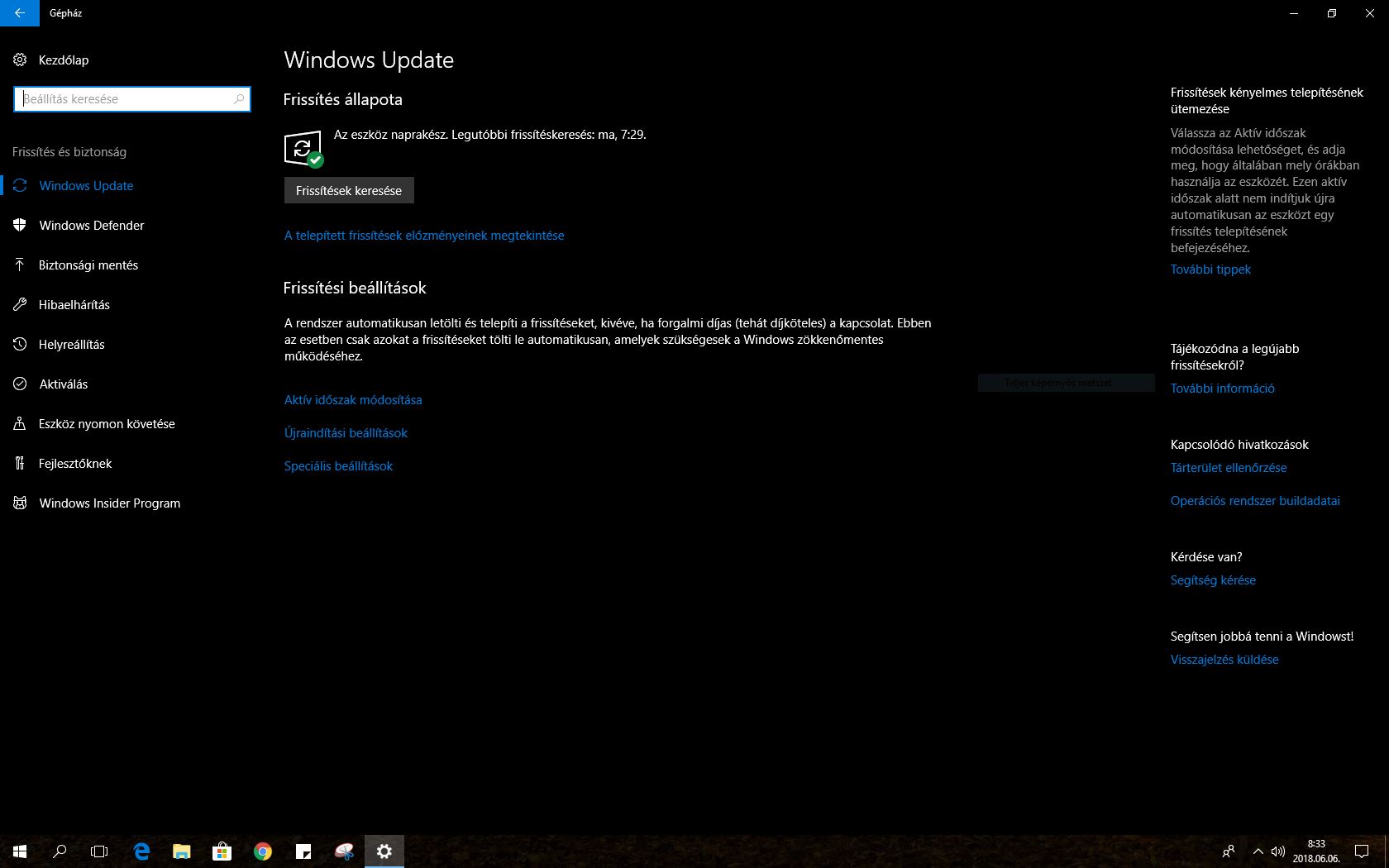Viewport: 1389px width, 868px height.
Task: Click the Windows Defender shield icon
Action: coord(20,226)
